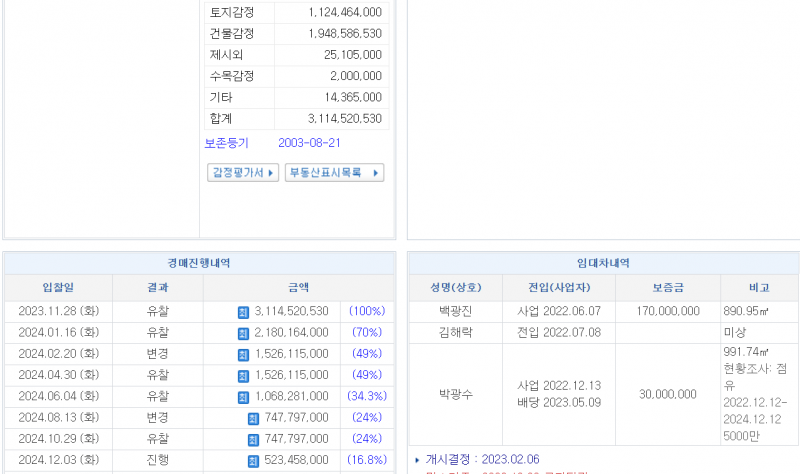This screenshot has height=474, width=800.
Task: Click the icon beside 3,114,520,530 bid amount
Action: (242, 312)
